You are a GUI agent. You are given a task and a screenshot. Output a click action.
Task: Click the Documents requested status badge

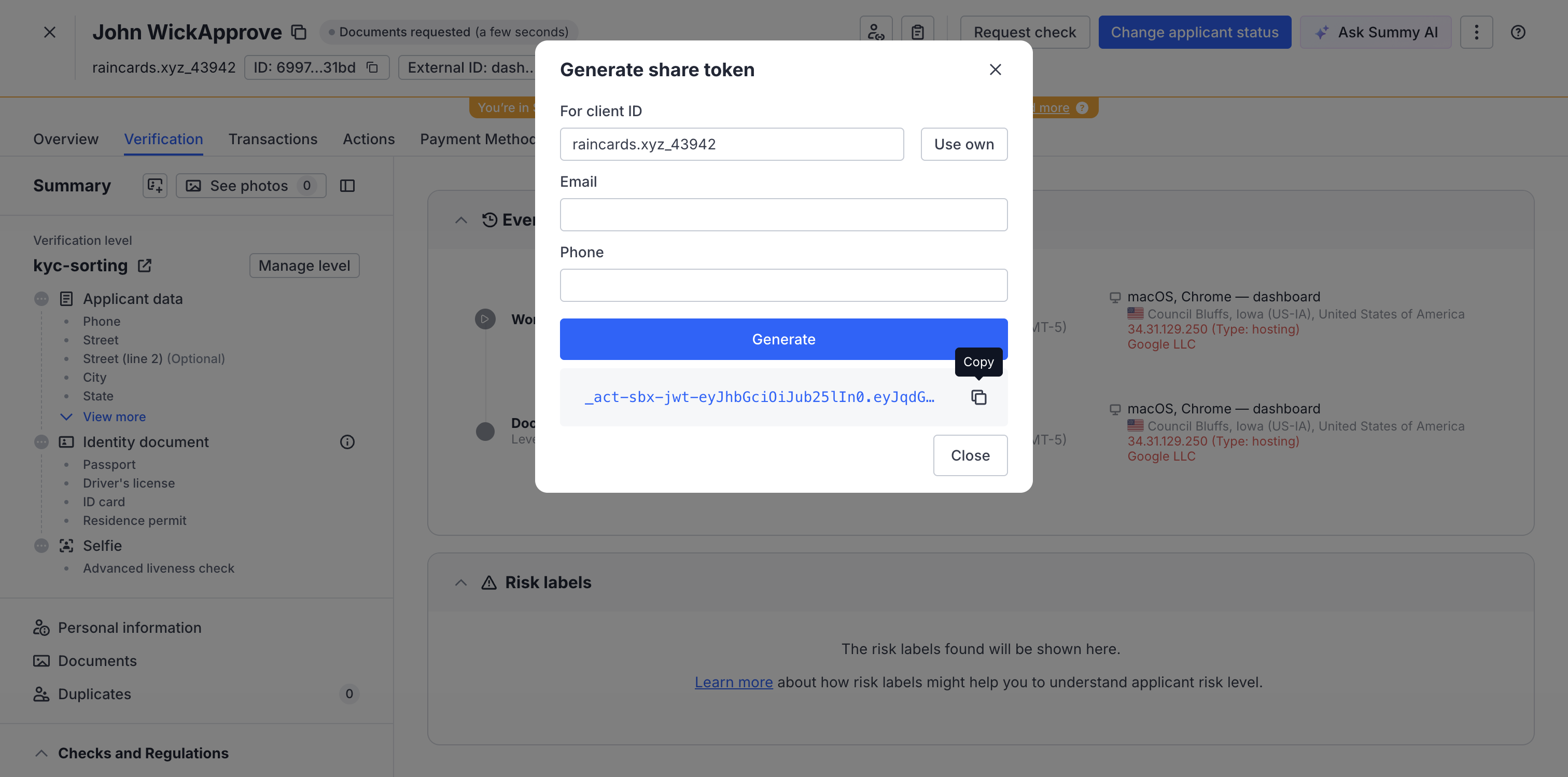[449, 32]
